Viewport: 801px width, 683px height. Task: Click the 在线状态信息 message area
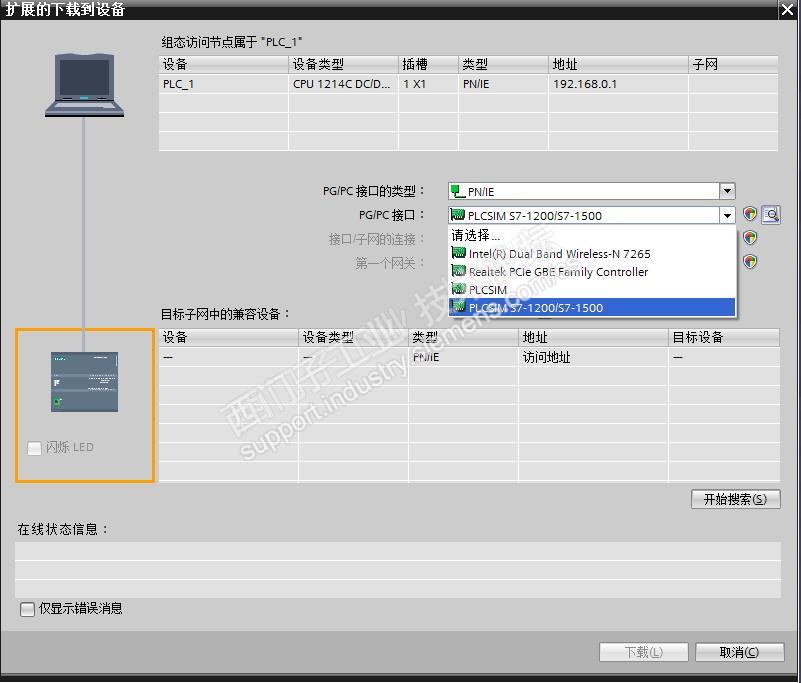[x=397, y=570]
